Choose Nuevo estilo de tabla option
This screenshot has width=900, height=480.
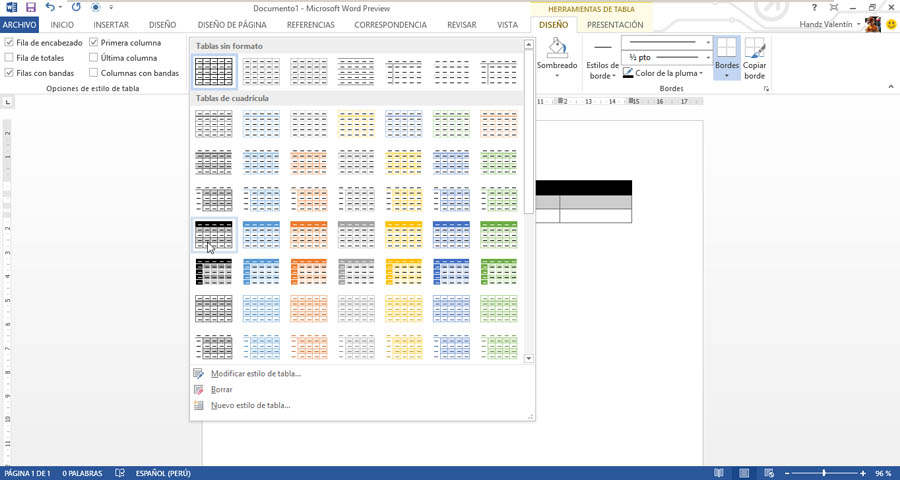pos(250,405)
